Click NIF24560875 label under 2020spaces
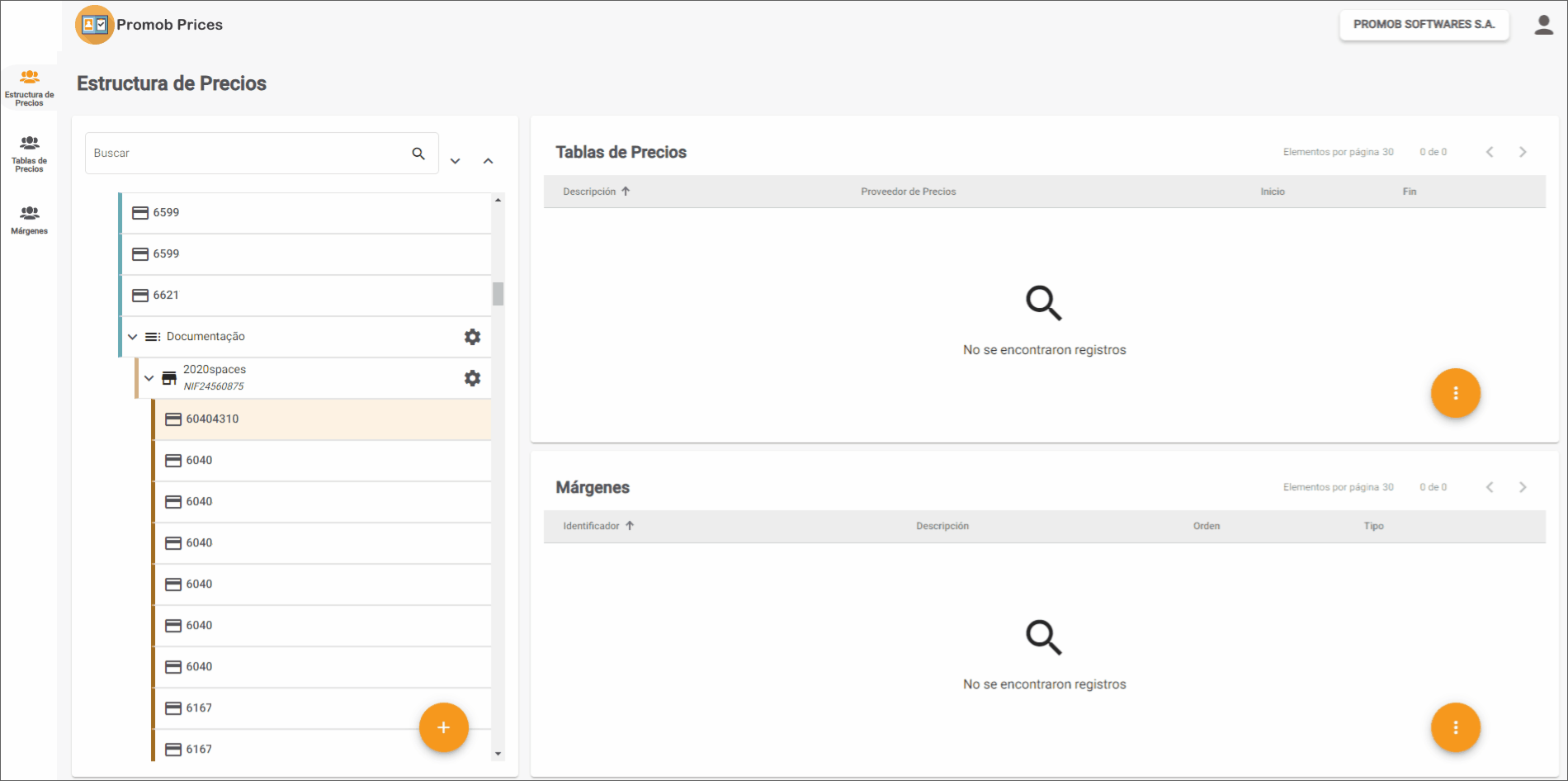This screenshot has width=1568, height=781. 214,386
